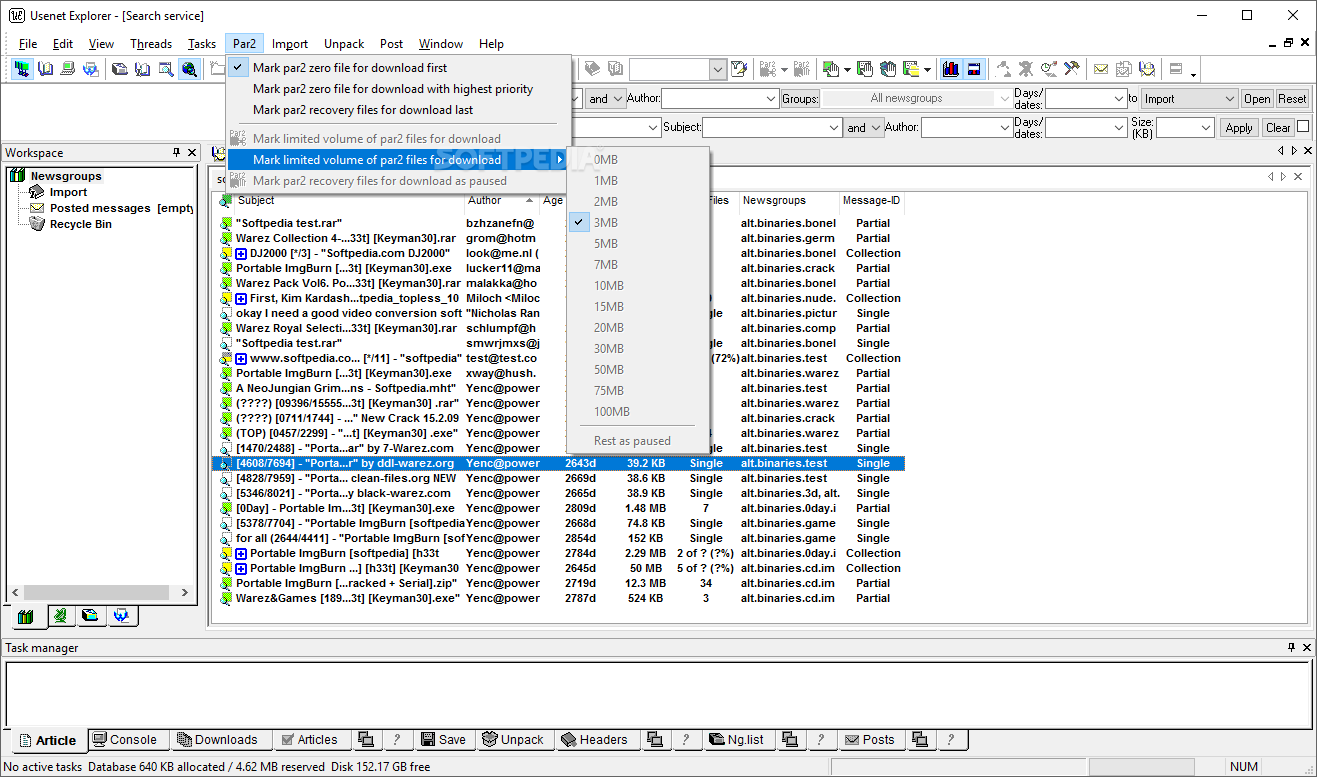
Task: Click the computer terminal toolbar icon
Action: click(68, 69)
